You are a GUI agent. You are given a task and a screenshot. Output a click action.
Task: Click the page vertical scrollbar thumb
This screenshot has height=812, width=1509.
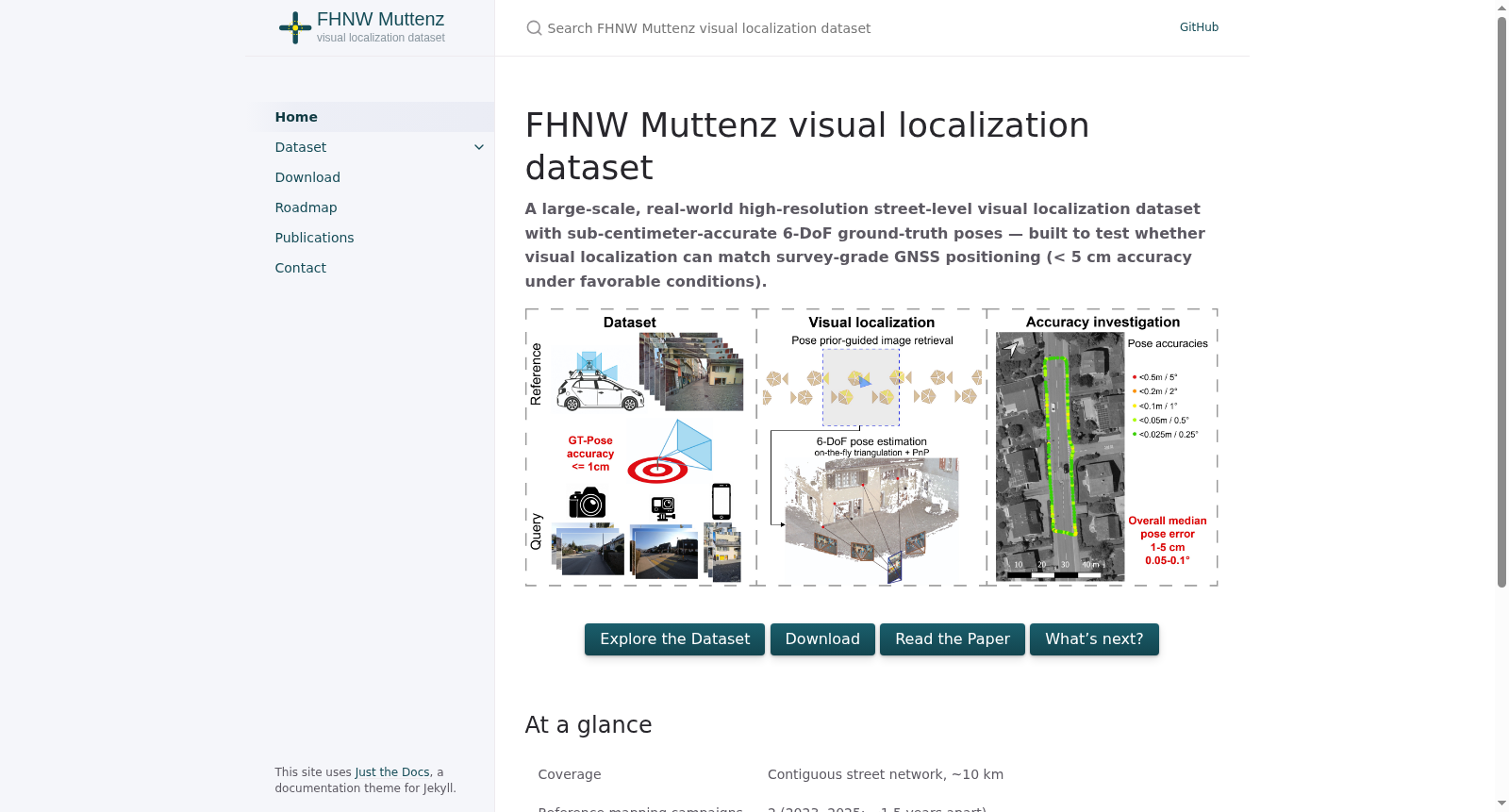1501,302
